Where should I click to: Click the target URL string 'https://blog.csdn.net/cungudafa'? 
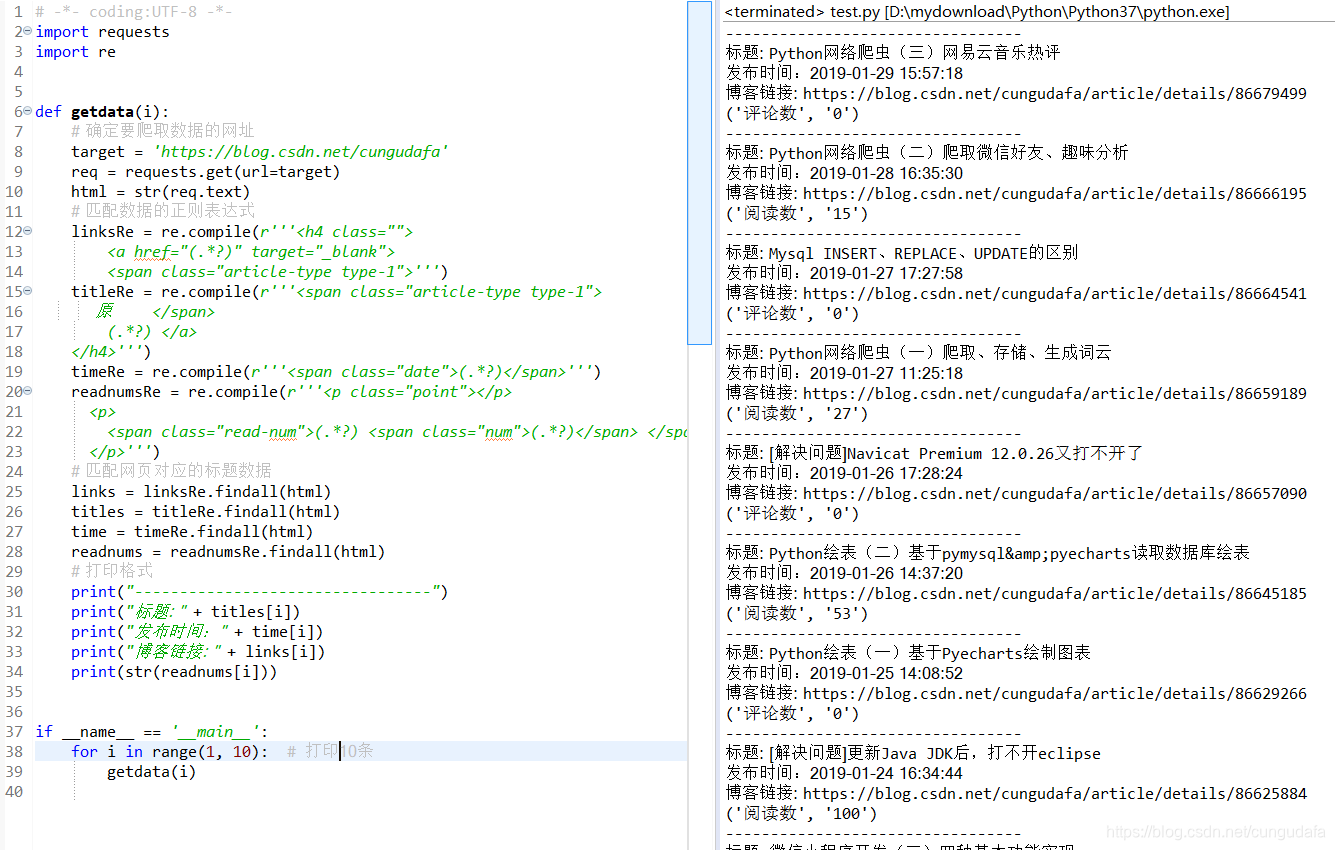(x=300, y=152)
